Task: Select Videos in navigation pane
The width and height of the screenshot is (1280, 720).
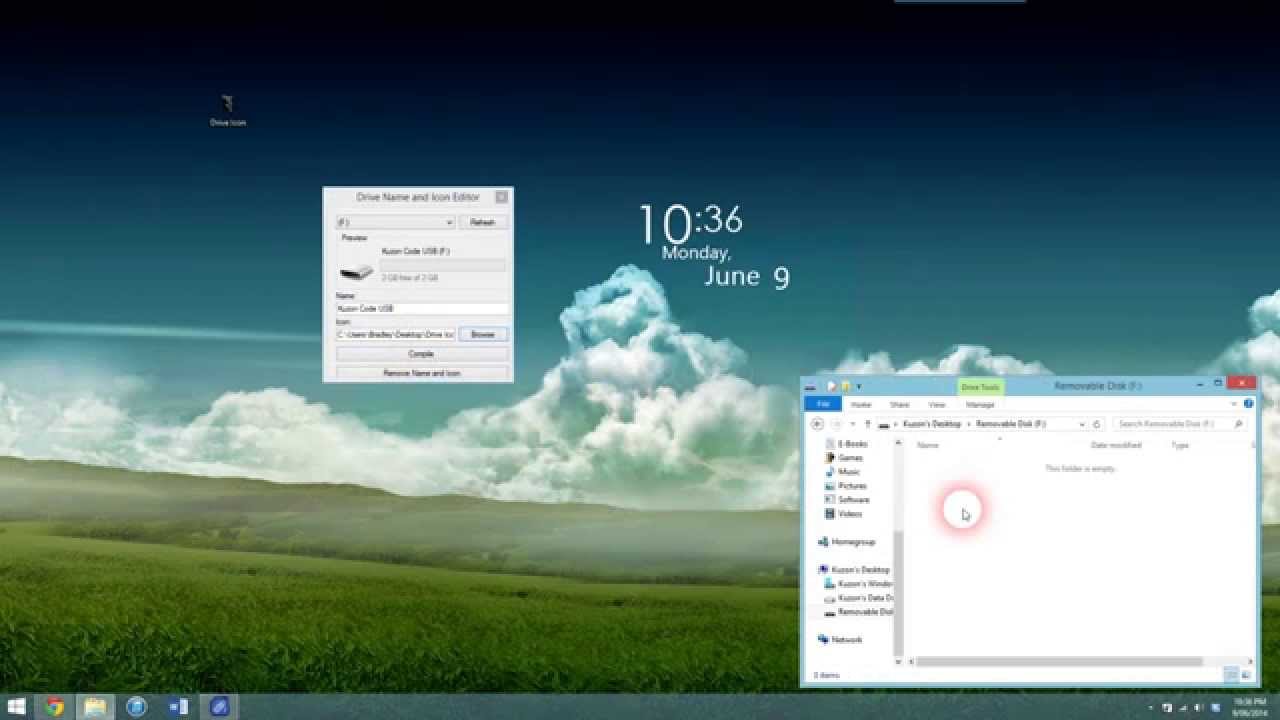Action: click(x=844, y=513)
